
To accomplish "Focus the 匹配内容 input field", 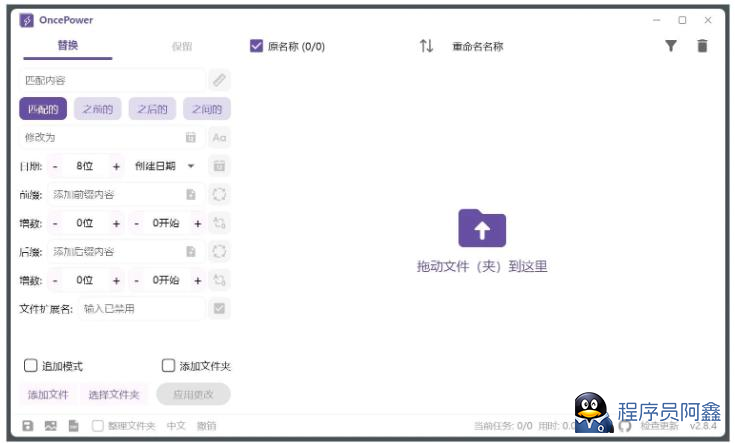I will [112, 80].
